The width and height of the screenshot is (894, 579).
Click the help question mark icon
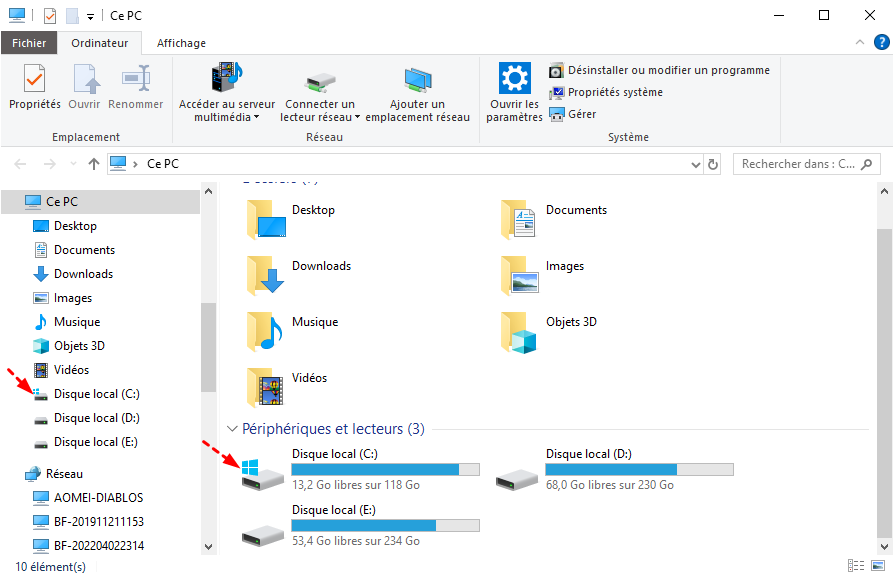coord(881,42)
